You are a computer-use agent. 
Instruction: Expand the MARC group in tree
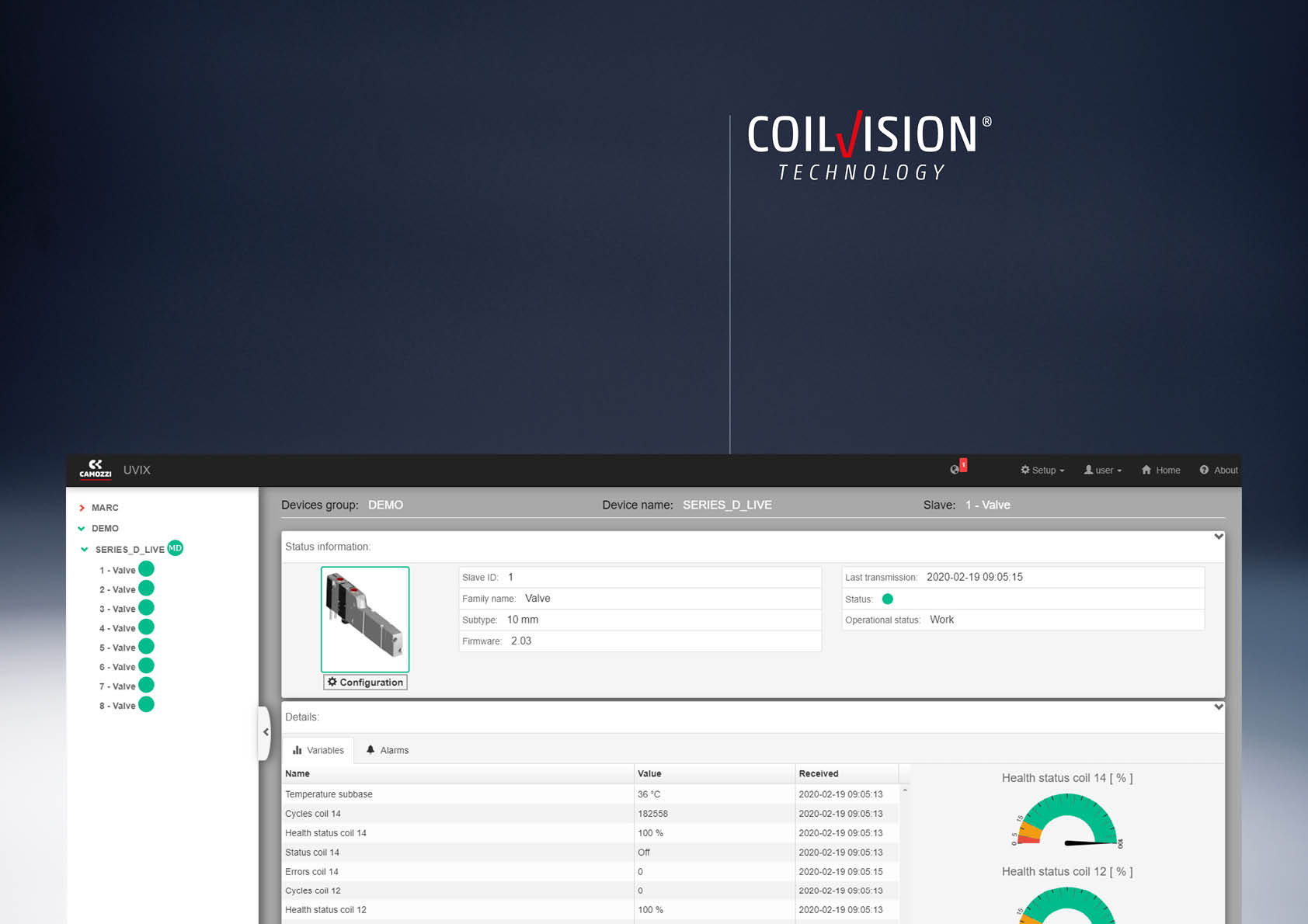pos(82,508)
